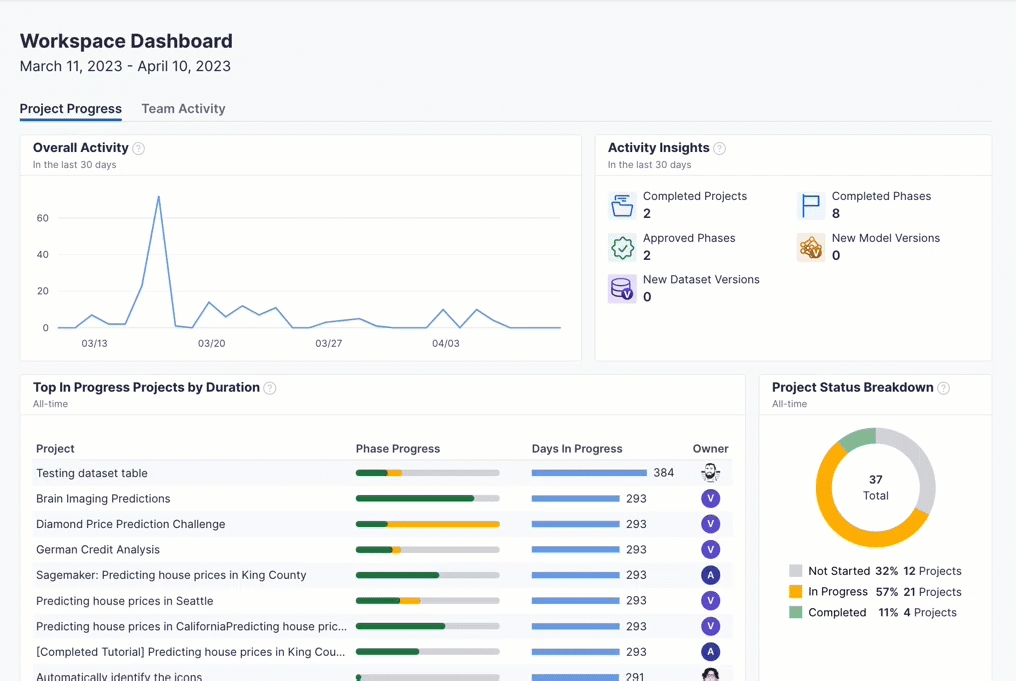Click the Completed Phases flag icon
Screen dimensions: 1016x681
tap(811, 206)
